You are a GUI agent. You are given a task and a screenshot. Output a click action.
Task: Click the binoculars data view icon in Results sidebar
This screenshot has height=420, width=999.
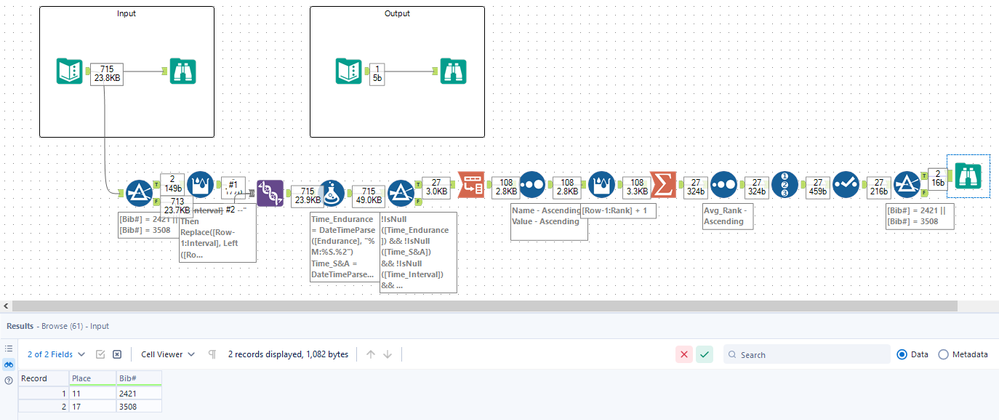(9, 365)
